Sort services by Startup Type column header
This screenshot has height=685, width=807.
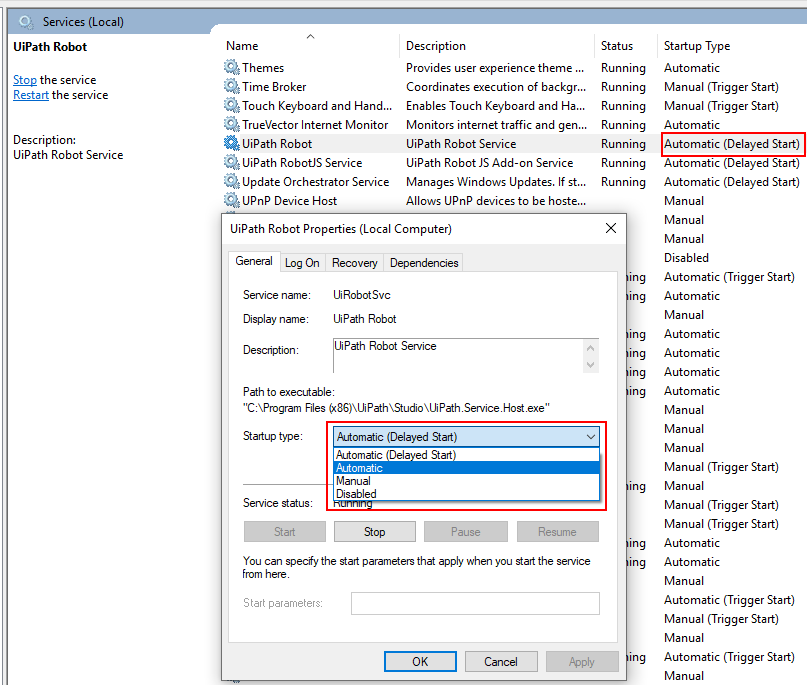point(732,45)
